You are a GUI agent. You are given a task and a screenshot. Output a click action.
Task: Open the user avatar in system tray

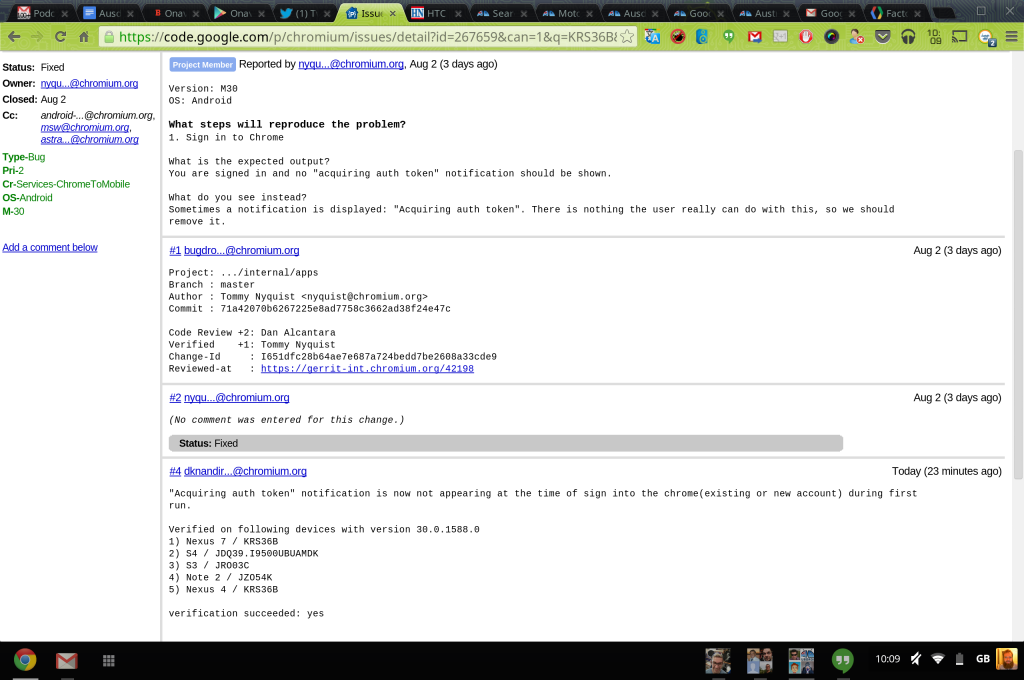[1006, 659]
